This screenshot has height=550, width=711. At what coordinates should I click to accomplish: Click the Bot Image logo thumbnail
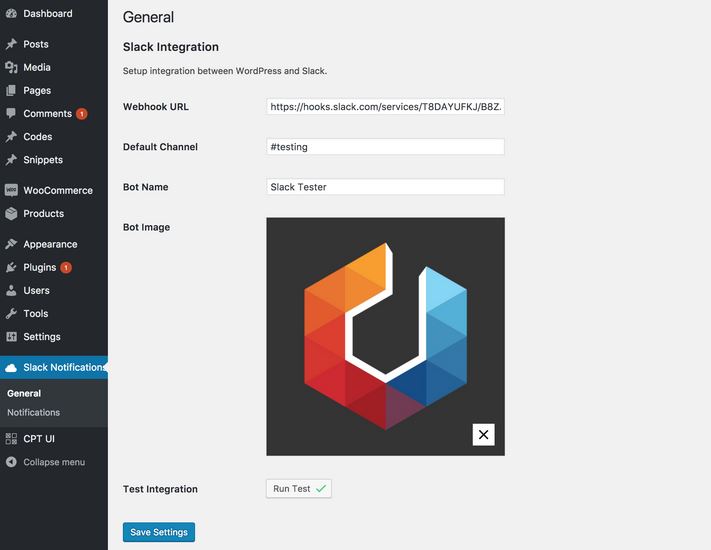tap(385, 336)
